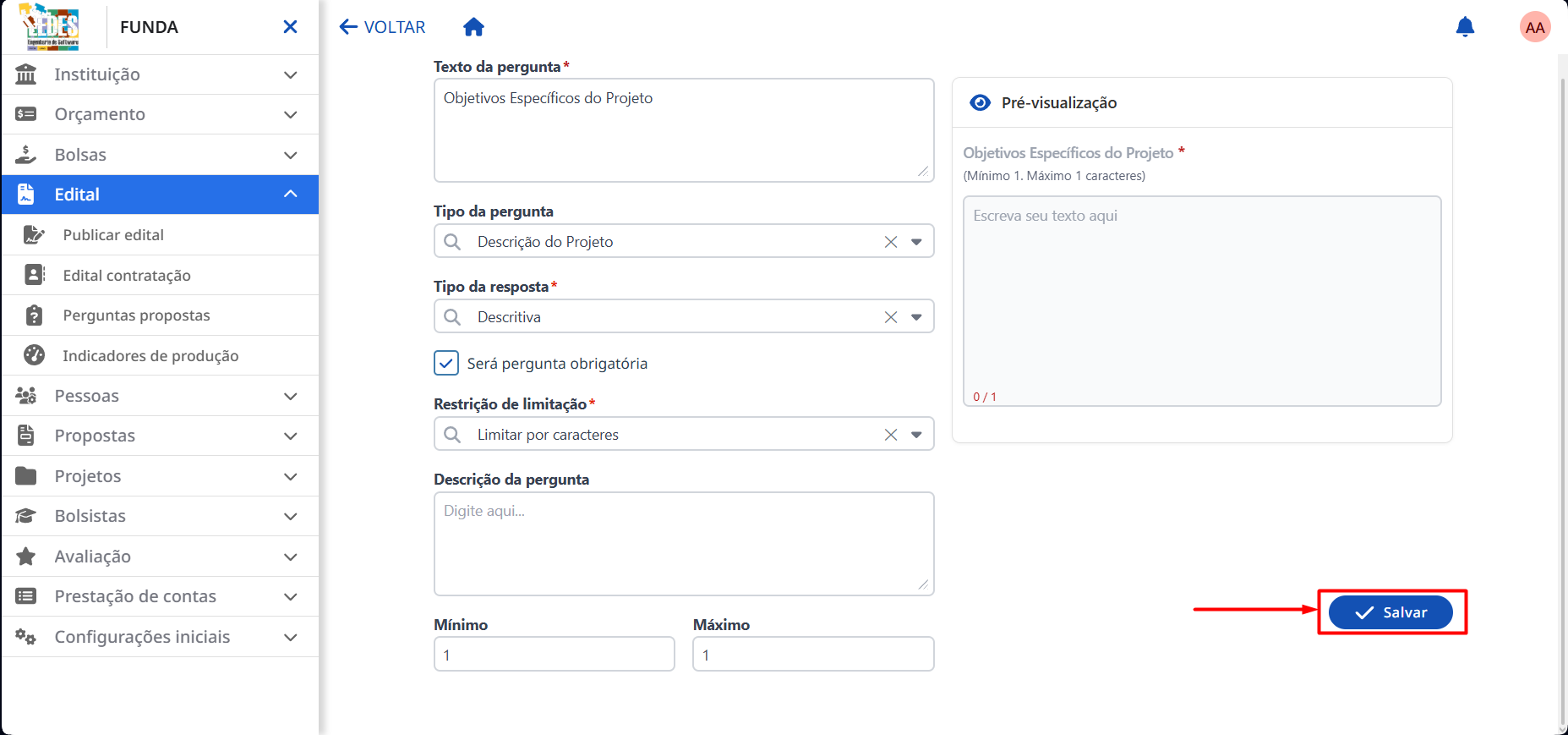Click the Orçamento money icon
1568x735 pixels.
[x=26, y=114]
